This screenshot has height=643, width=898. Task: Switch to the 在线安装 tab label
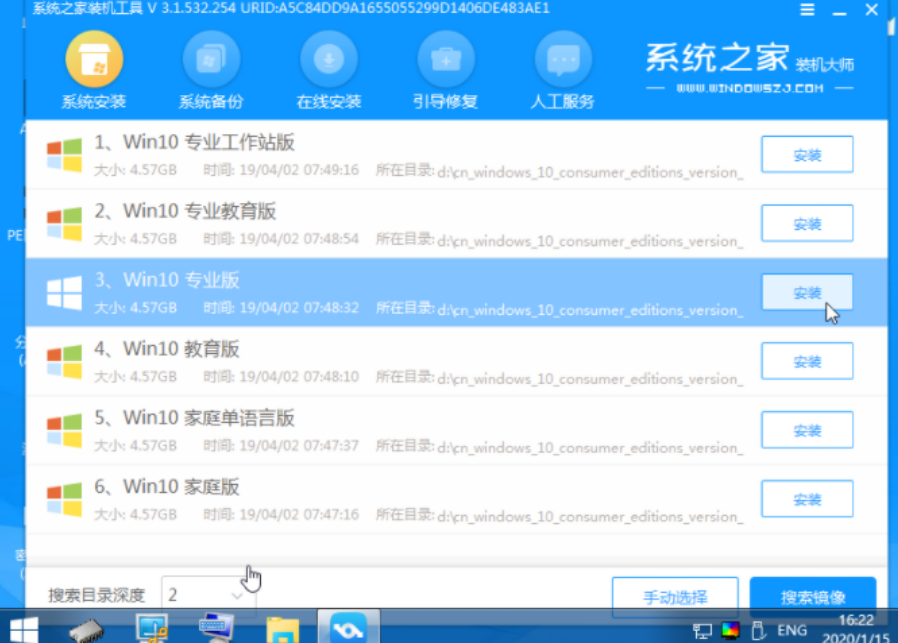(329, 102)
